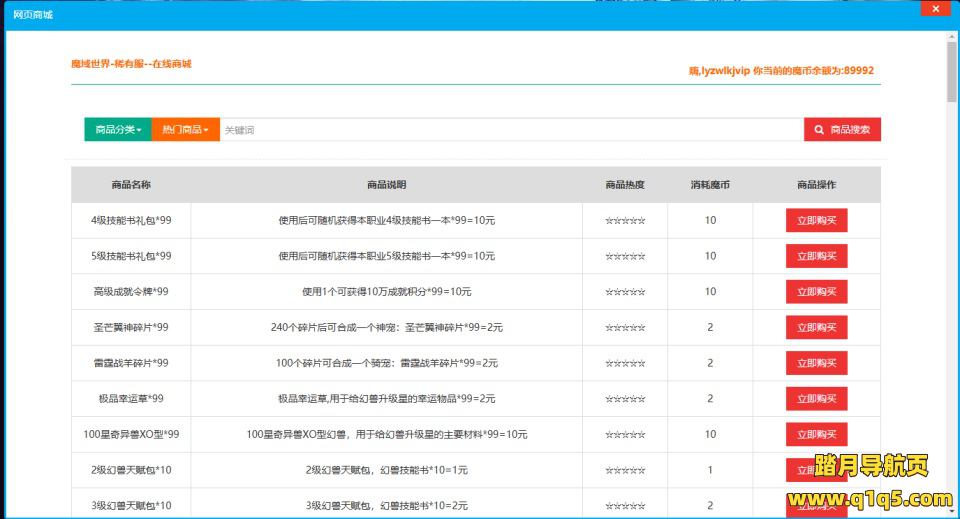Click star rating for 高级成就令牌*99
The height and width of the screenshot is (519, 960).
[625, 292]
